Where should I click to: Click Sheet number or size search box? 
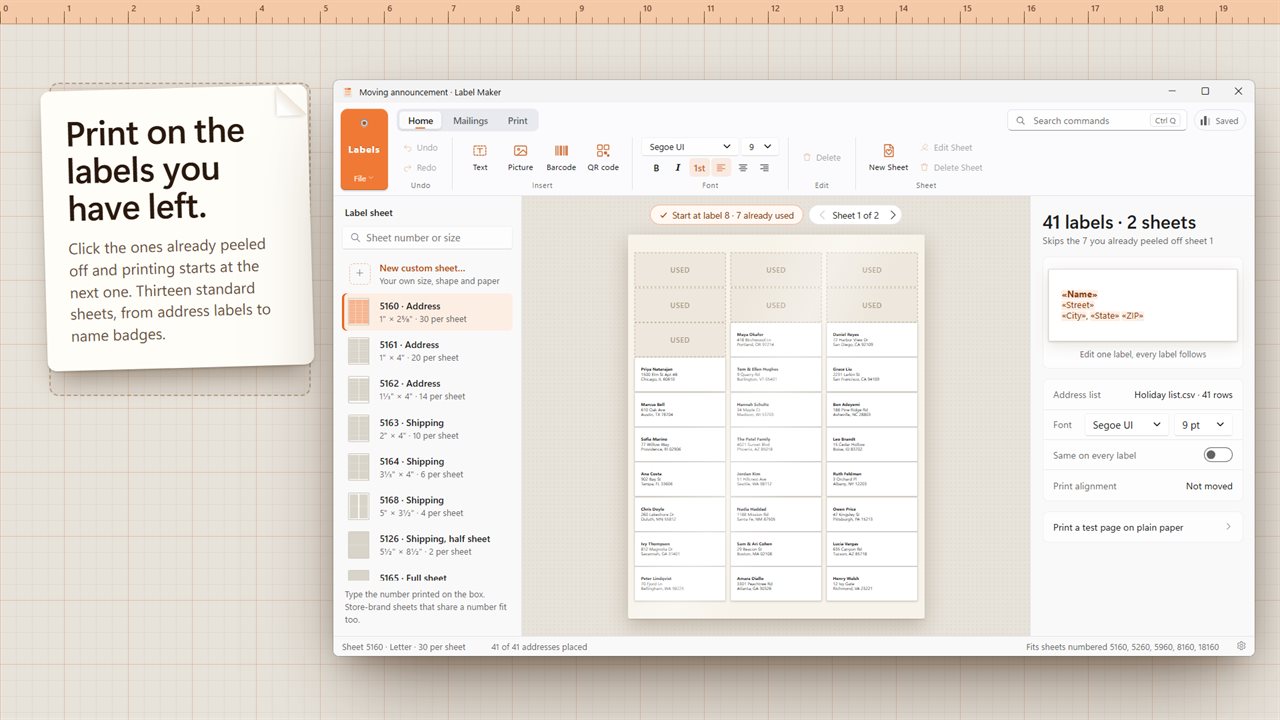[427, 238]
